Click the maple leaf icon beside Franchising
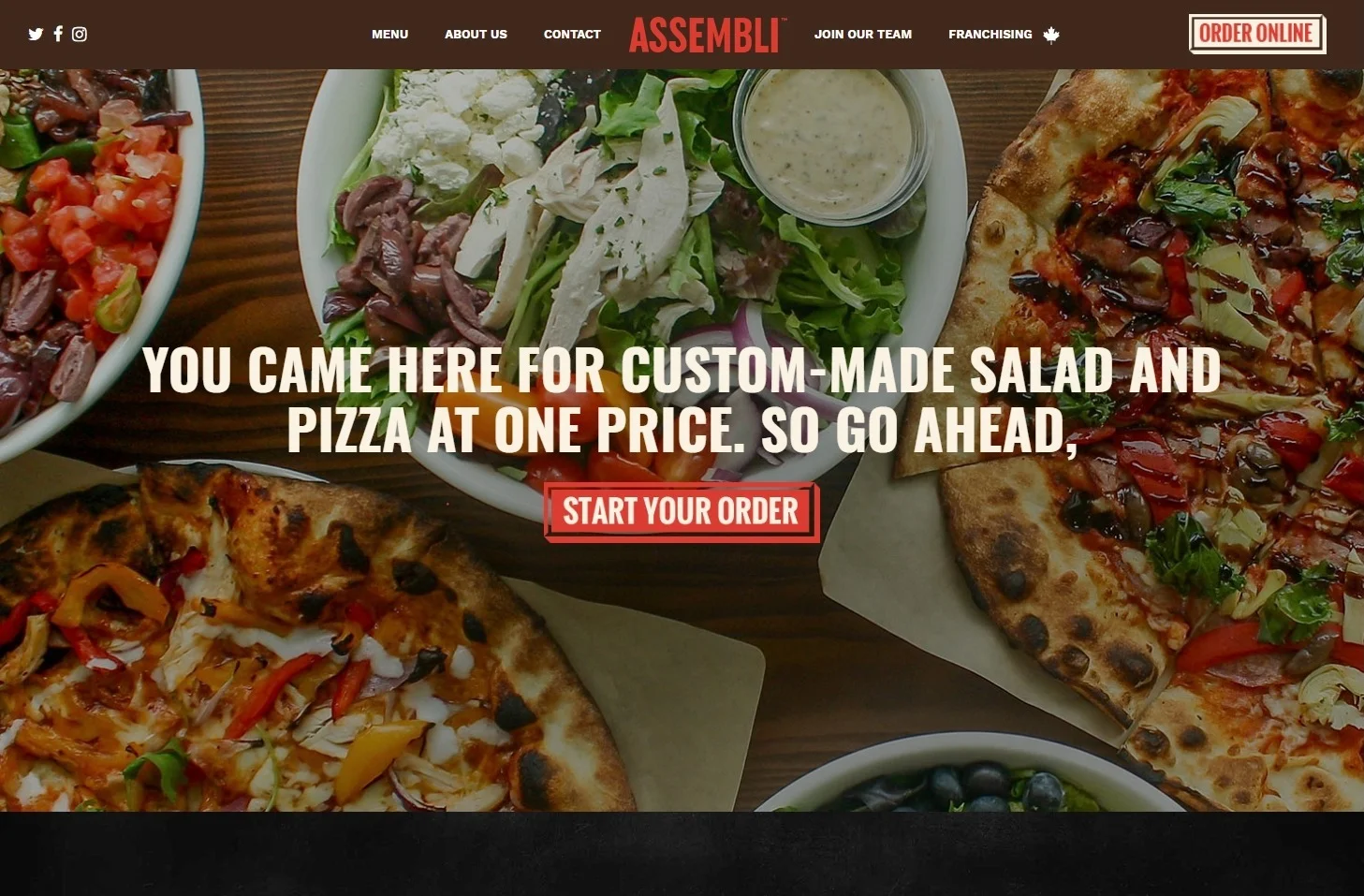The image size is (1364, 896). tap(1051, 36)
